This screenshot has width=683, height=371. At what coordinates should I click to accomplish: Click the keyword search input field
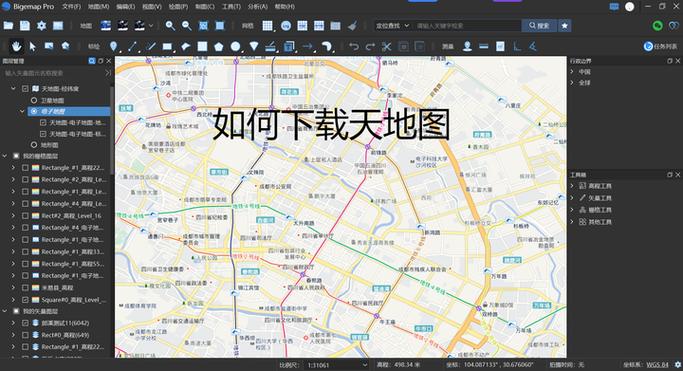point(467,26)
